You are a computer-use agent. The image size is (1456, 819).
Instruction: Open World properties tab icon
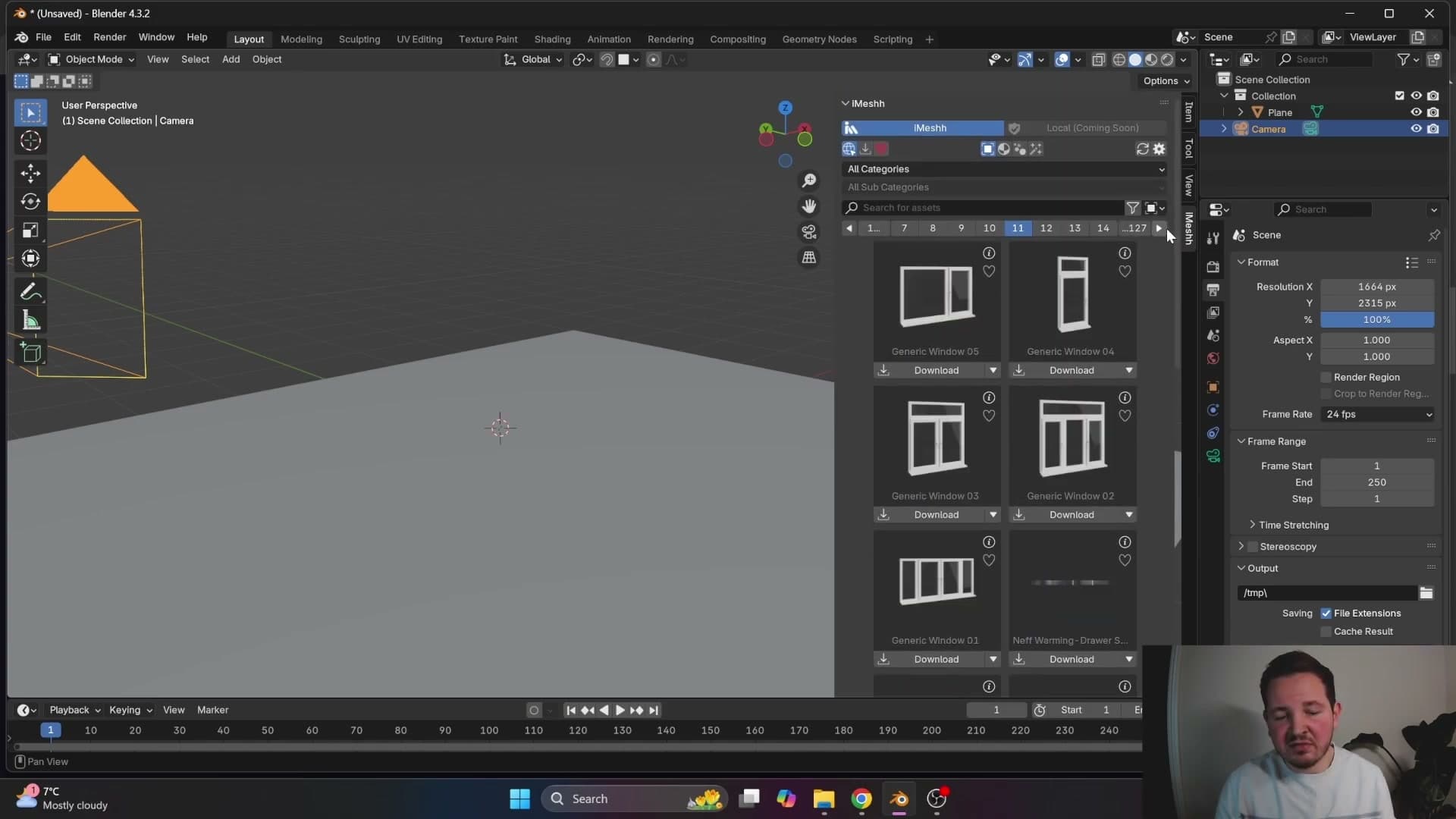tap(1213, 358)
